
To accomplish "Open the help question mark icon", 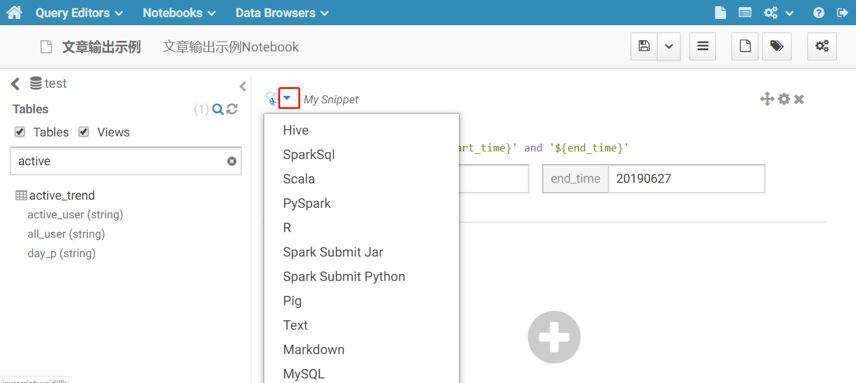I will point(818,13).
